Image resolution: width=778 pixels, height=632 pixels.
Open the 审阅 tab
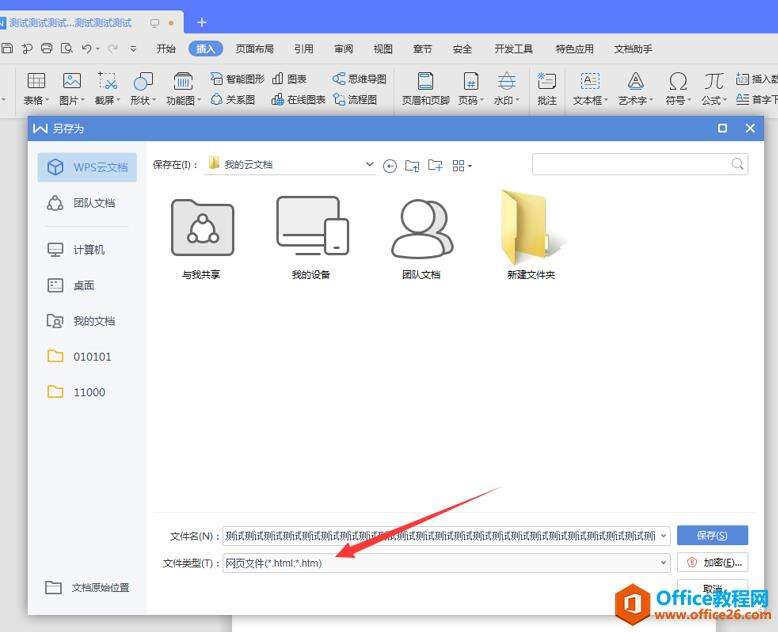[343, 49]
